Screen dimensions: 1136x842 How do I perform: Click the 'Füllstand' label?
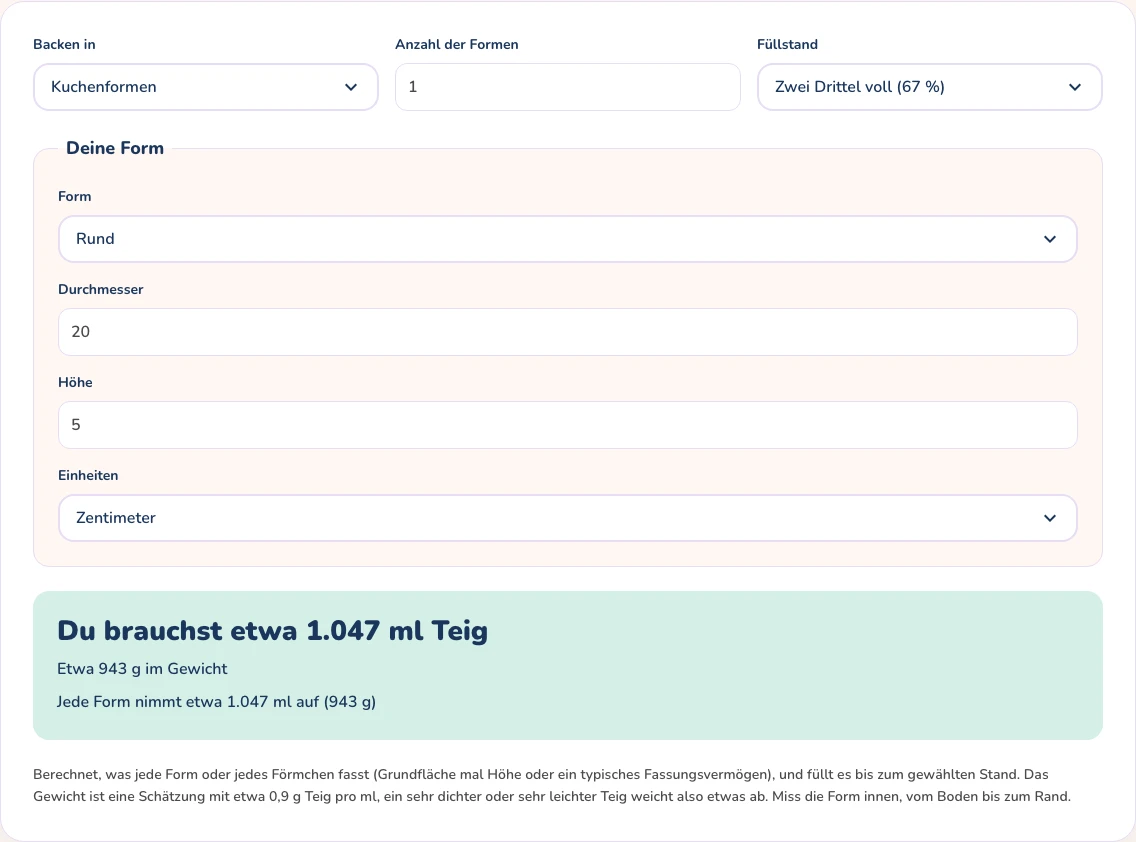click(x=788, y=44)
